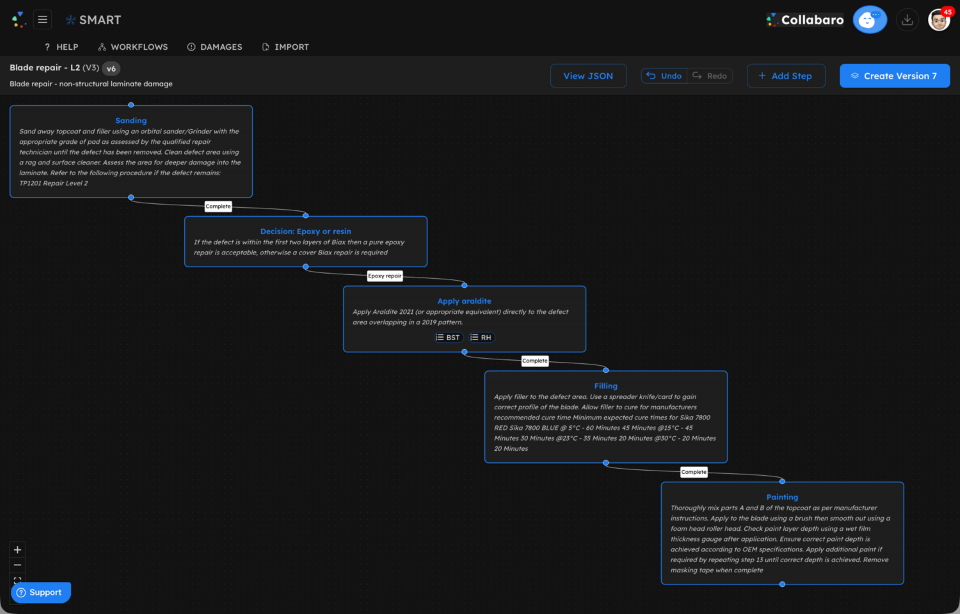
Task: Zoom out with the minus control
Action: pyautogui.click(x=17, y=566)
